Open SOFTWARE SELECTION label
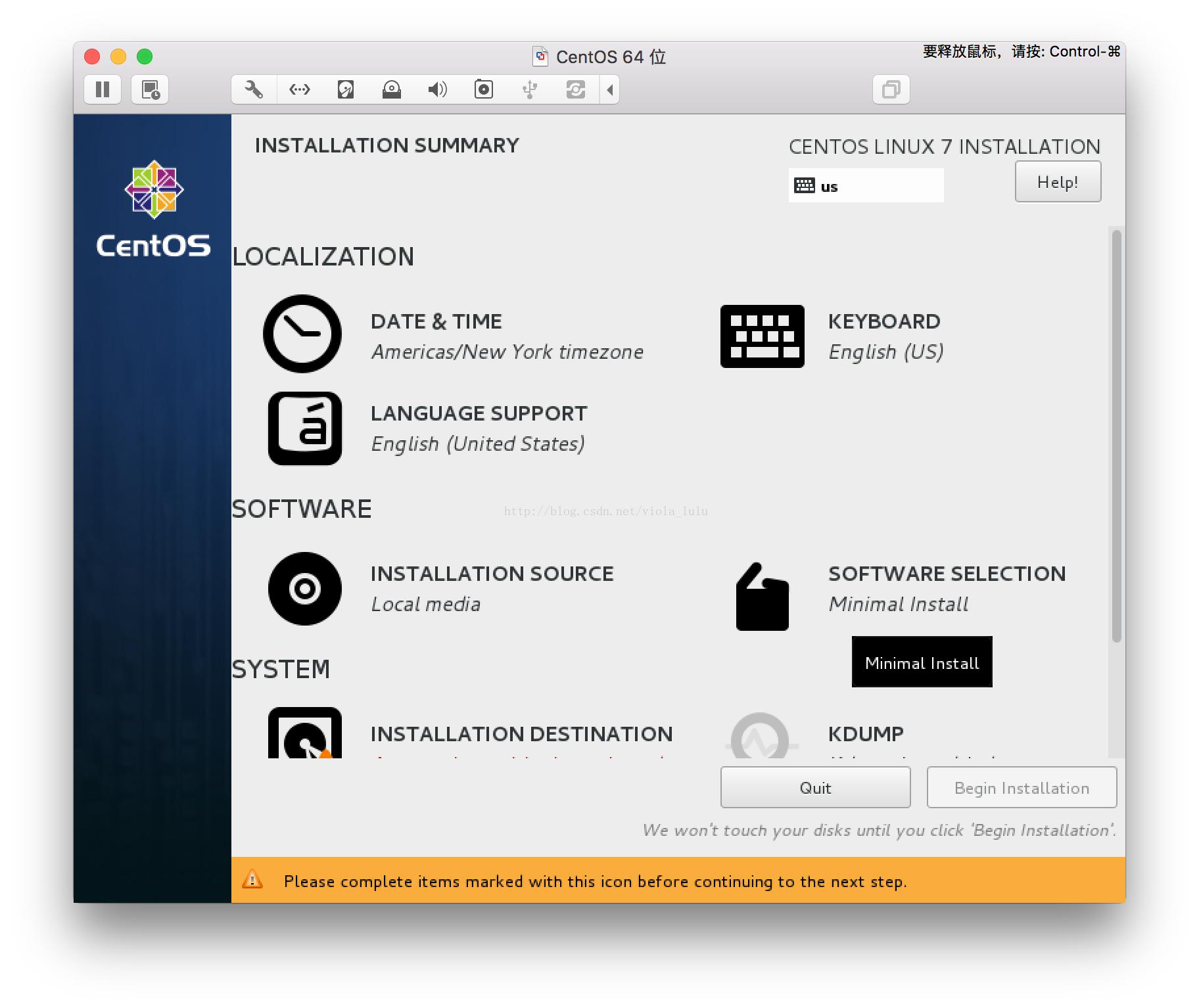Image resolution: width=1199 pixels, height=1008 pixels. pyautogui.click(x=947, y=574)
